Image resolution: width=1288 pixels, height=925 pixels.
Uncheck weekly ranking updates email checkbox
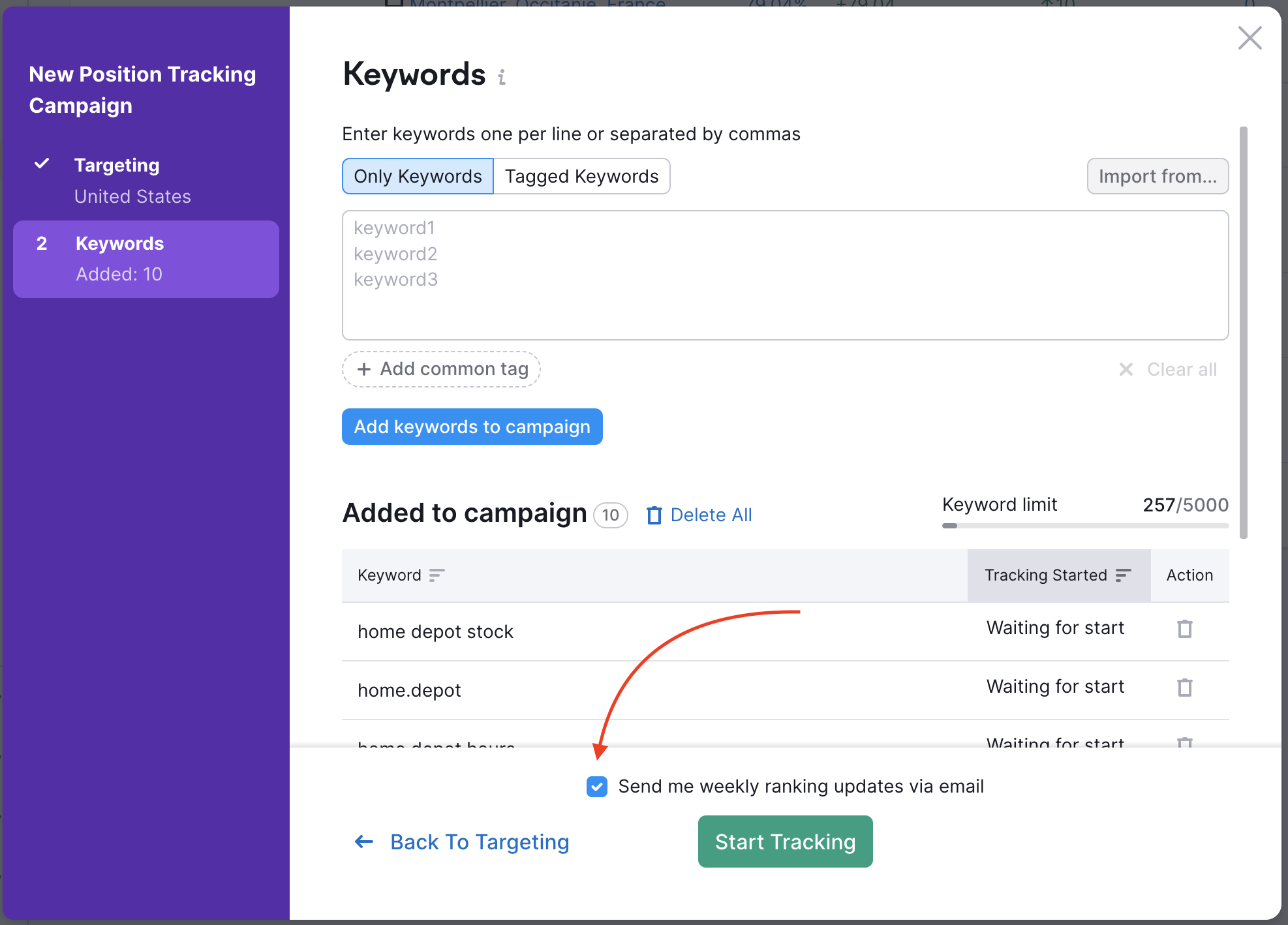(596, 787)
